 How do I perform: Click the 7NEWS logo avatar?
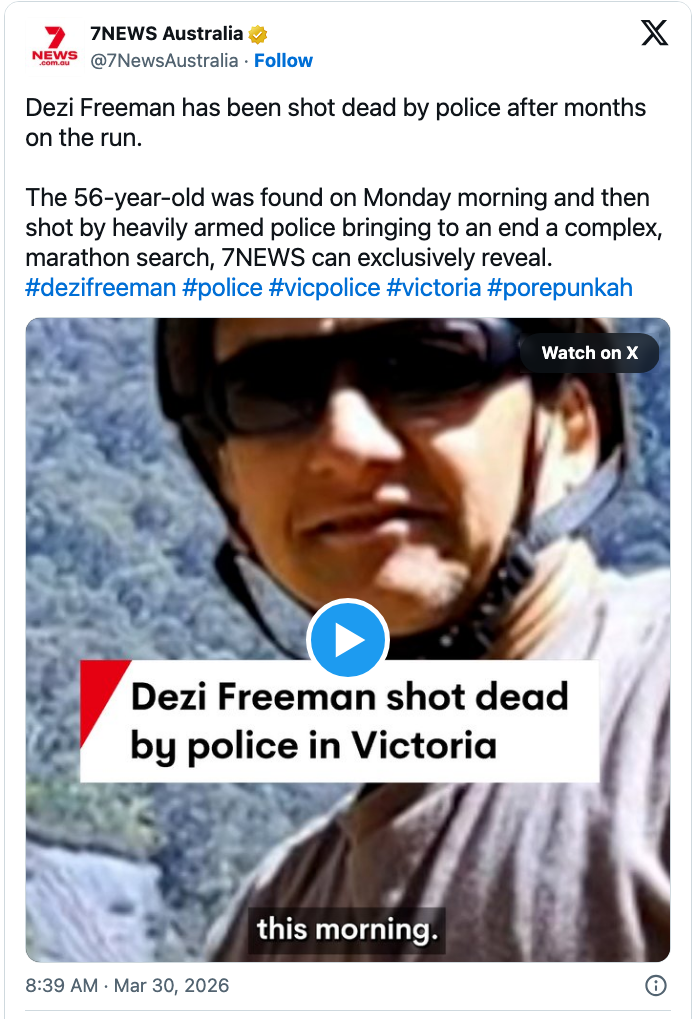coord(54,46)
